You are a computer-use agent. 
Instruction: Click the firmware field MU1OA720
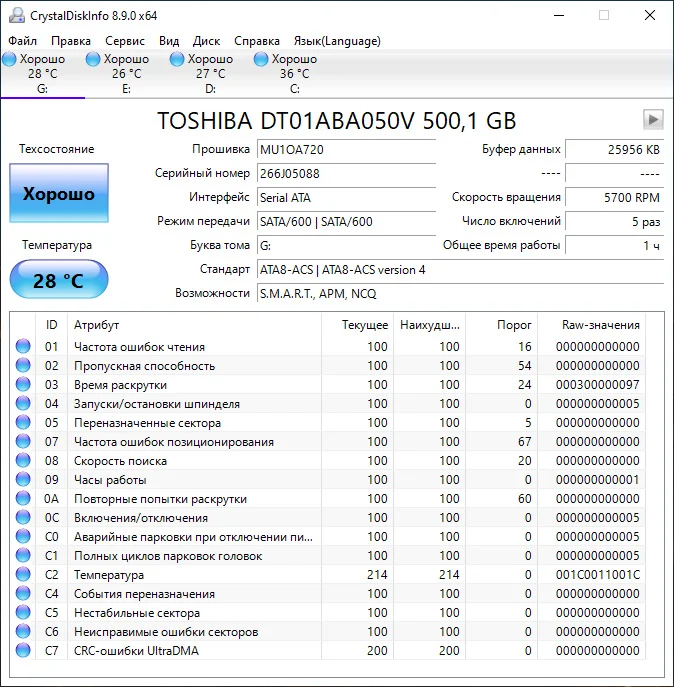pyautogui.click(x=346, y=149)
